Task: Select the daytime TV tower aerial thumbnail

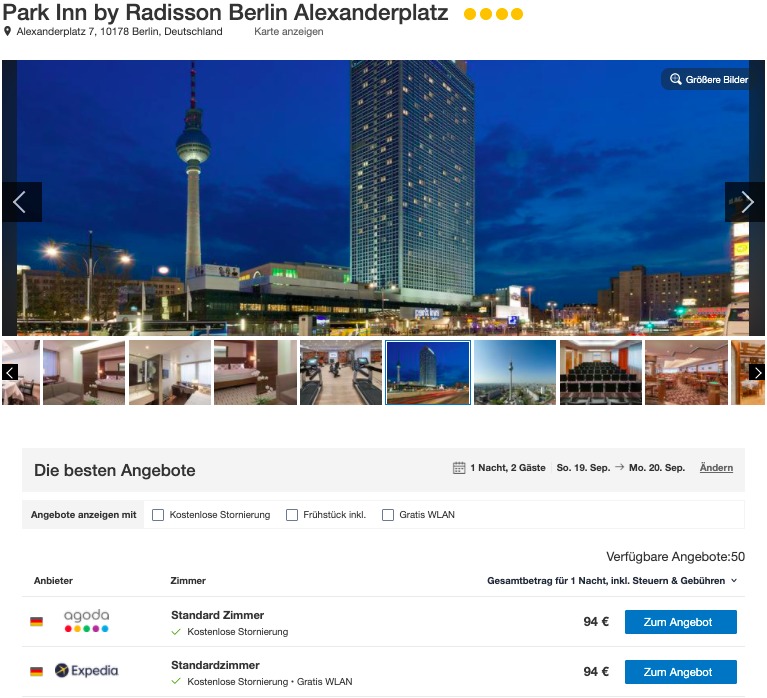Action: (x=515, y=372)
